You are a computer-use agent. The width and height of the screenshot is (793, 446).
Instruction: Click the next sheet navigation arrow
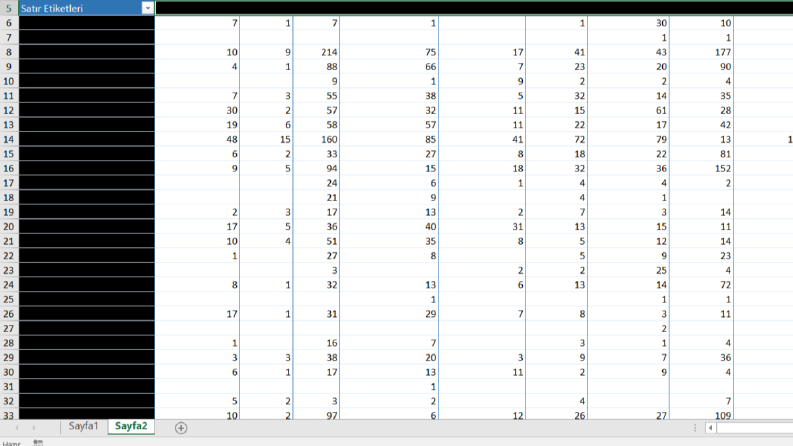pyautogui.click(x=34, y=428)
